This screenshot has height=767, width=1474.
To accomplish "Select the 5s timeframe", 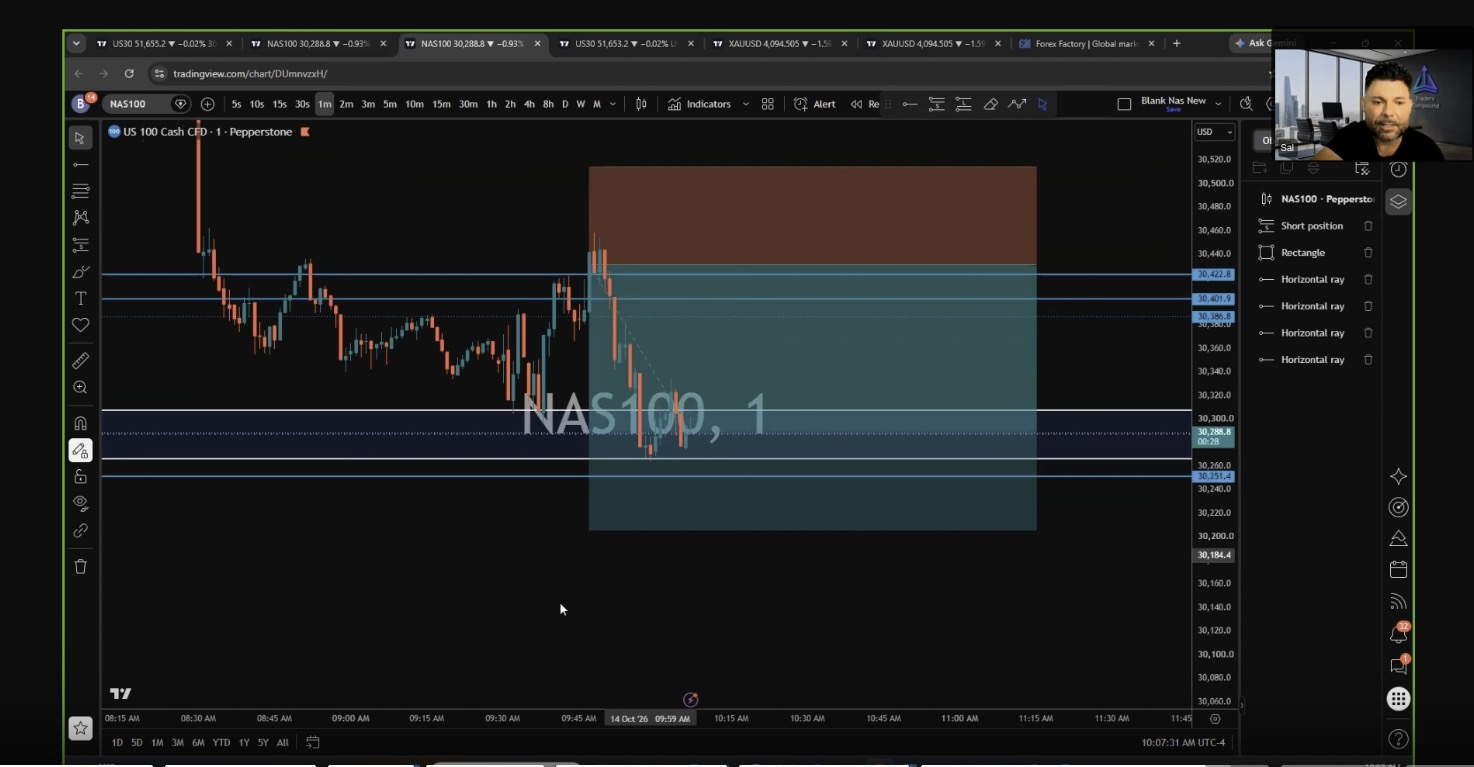I will [x=236, y=104].
